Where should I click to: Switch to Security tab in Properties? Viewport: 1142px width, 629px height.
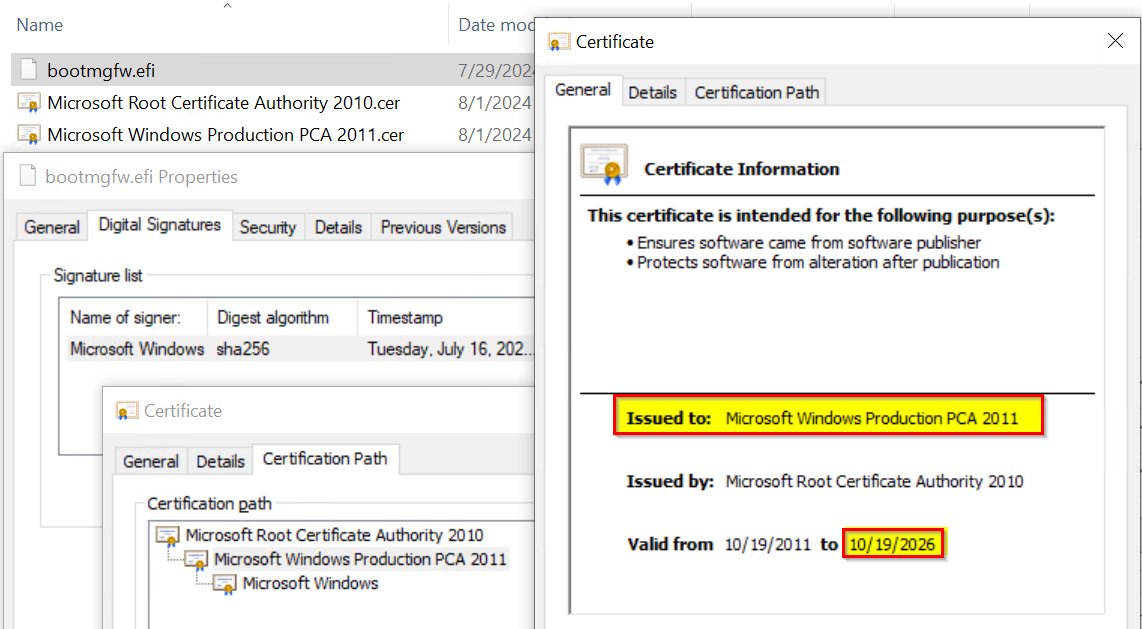[267, 227]
